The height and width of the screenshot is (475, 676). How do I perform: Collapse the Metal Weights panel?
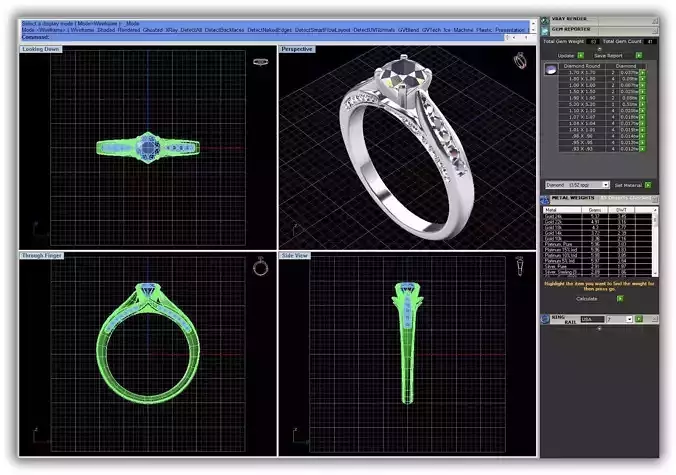(x=655, y=199)
